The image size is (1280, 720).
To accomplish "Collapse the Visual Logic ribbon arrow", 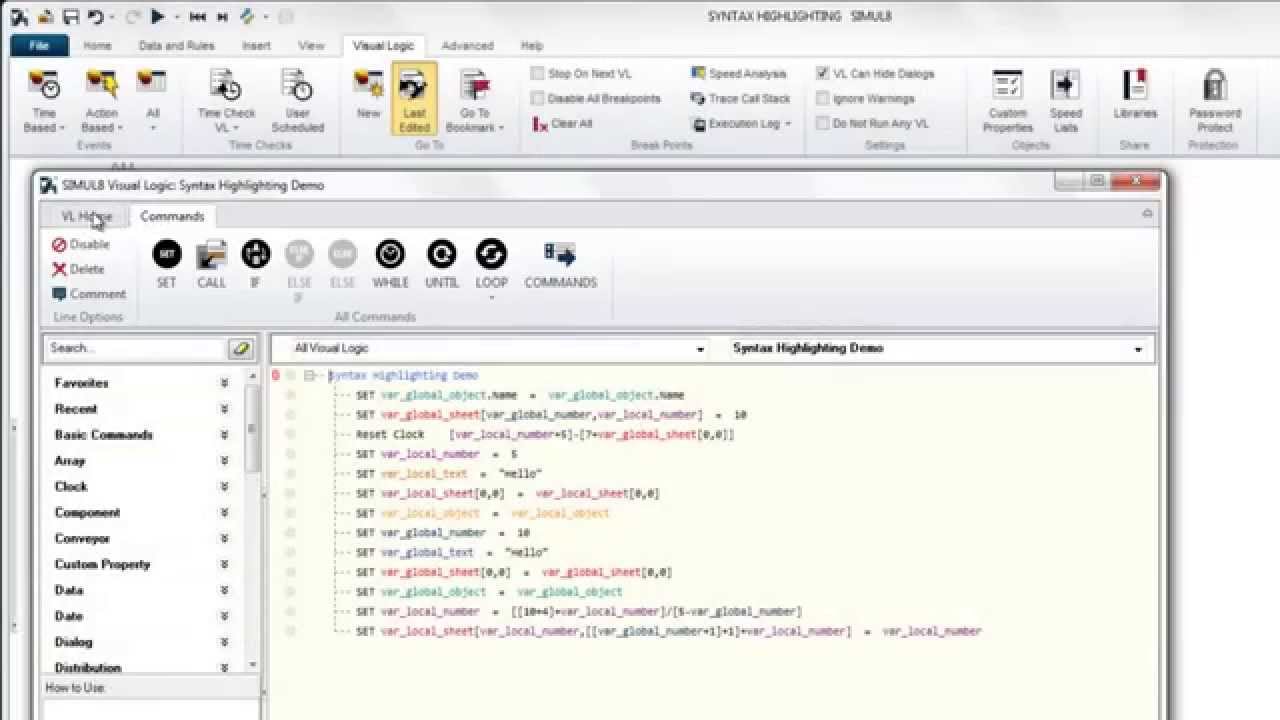I will click(1147, 213).
